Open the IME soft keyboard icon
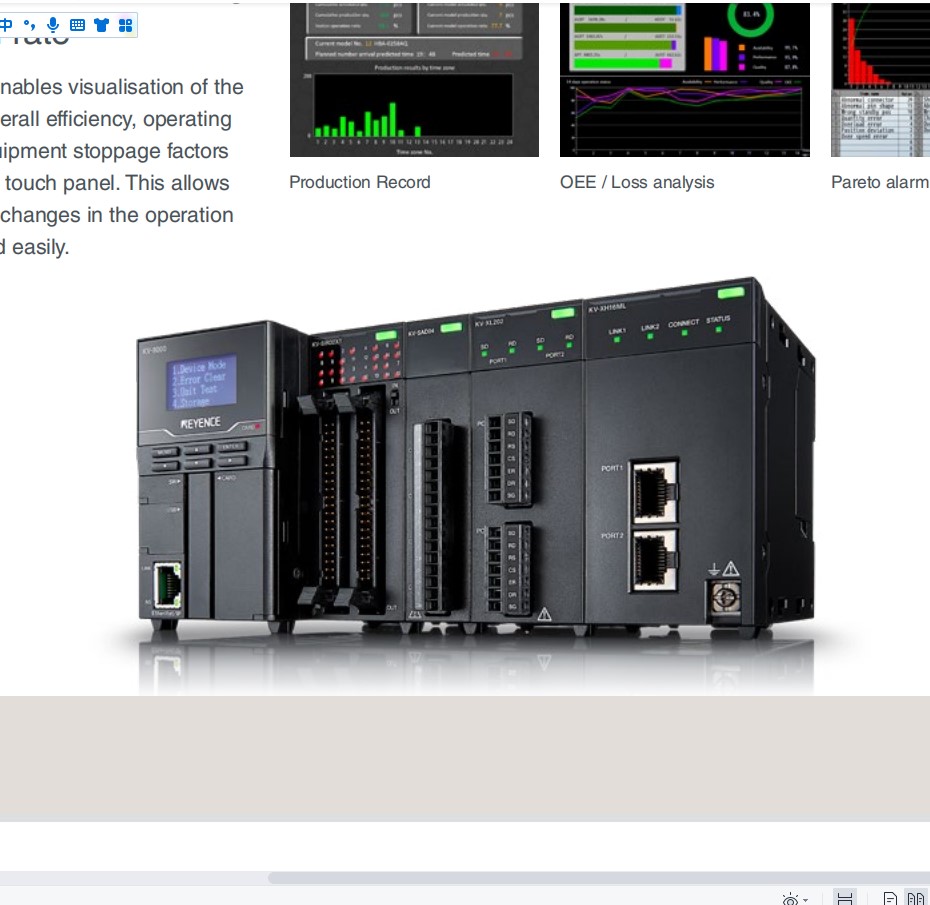 77,25
